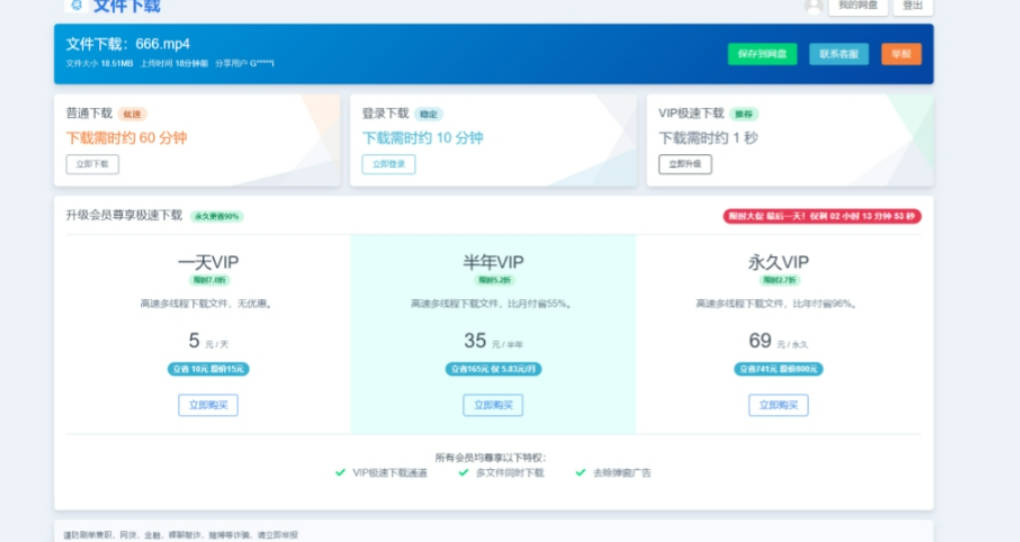The width and height of the screenshot is (1020, 542).
Task: Click the 一天VIP plan heading
Action: 208,262
